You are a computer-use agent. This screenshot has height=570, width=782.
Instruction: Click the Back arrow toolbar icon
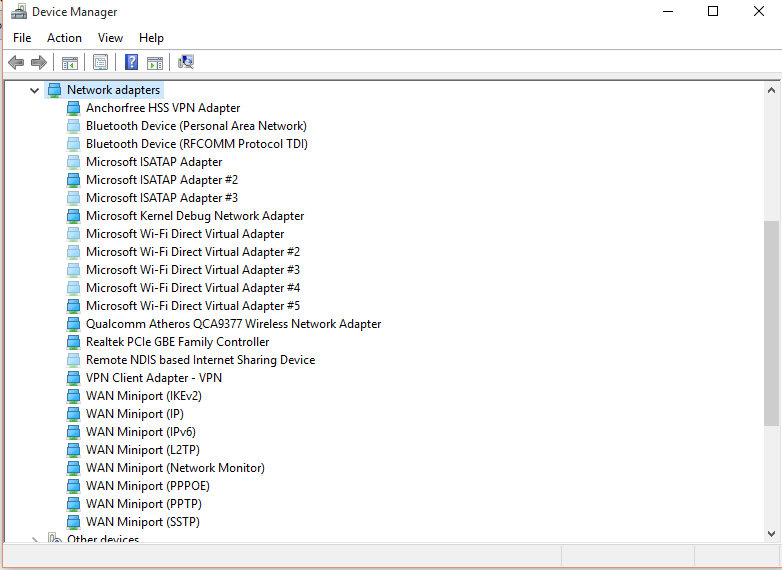tap(16, 62)
